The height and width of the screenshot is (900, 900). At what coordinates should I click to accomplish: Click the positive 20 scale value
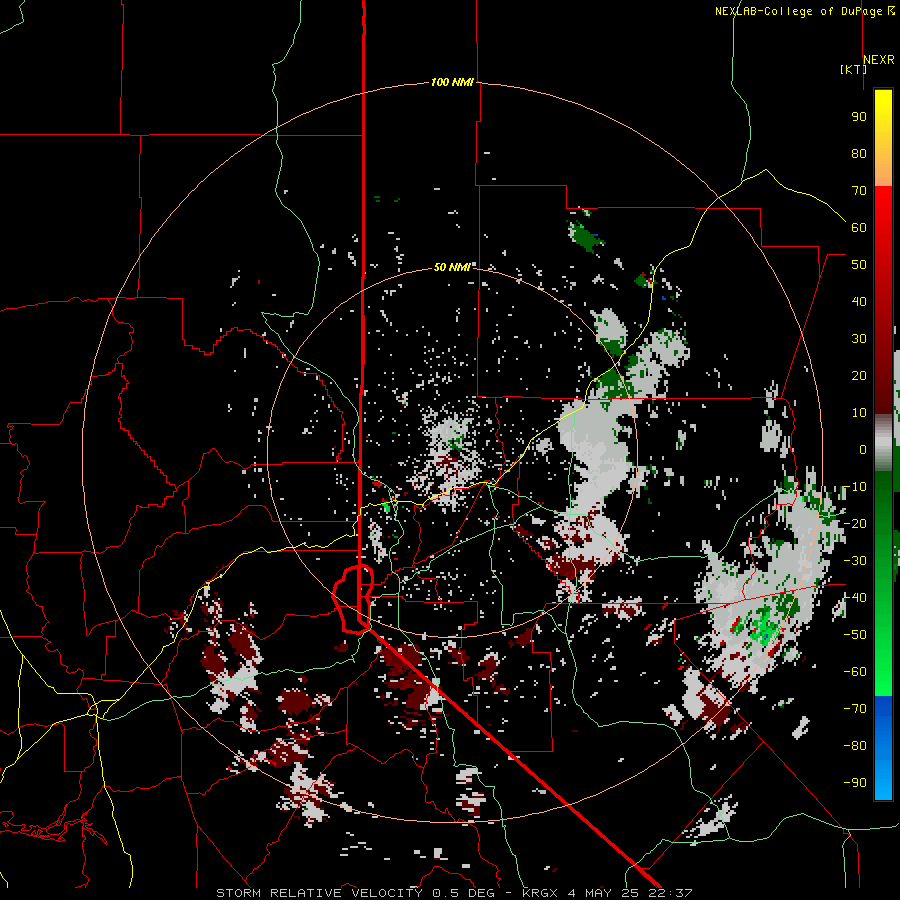[x=859, y=375]
